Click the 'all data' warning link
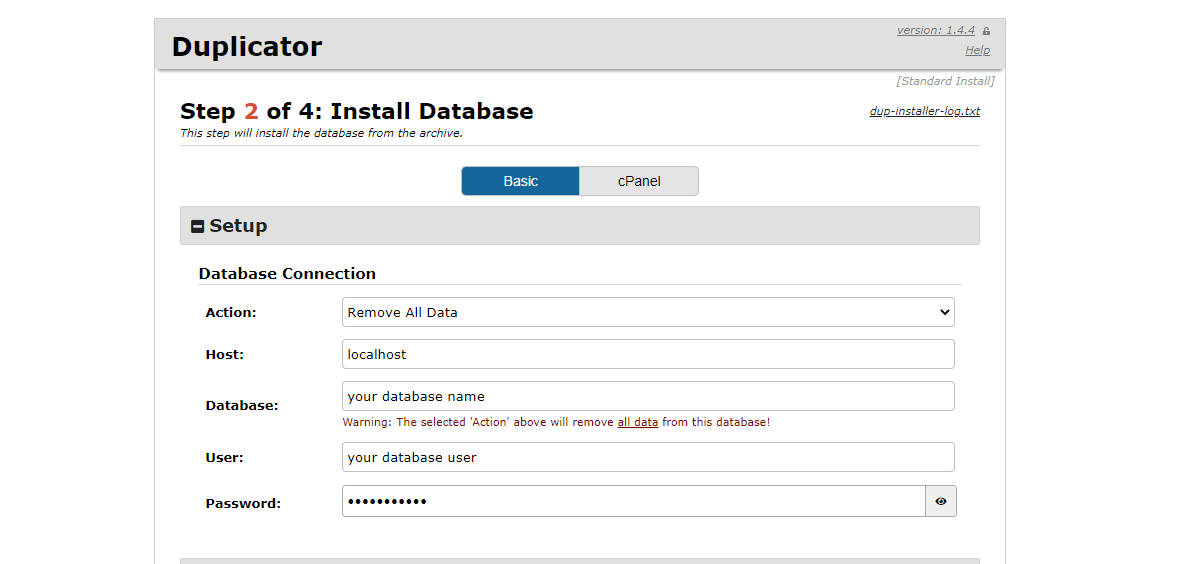Viewport: 1189px width, 564px height. coord(638,421)
